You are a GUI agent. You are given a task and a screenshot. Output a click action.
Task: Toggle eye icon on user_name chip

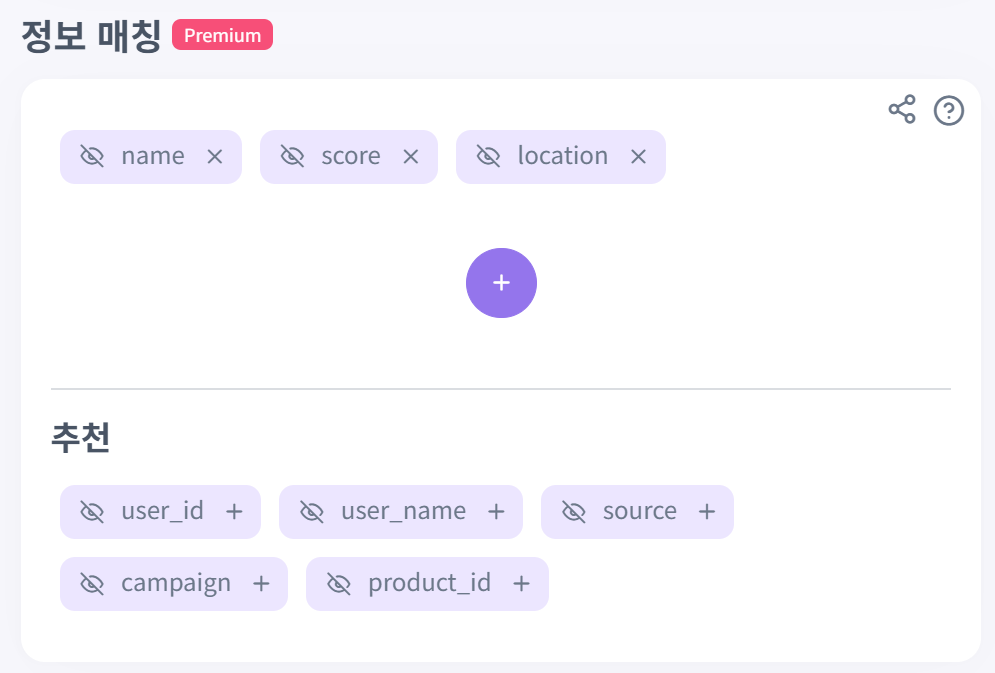[x=312, y=511]
